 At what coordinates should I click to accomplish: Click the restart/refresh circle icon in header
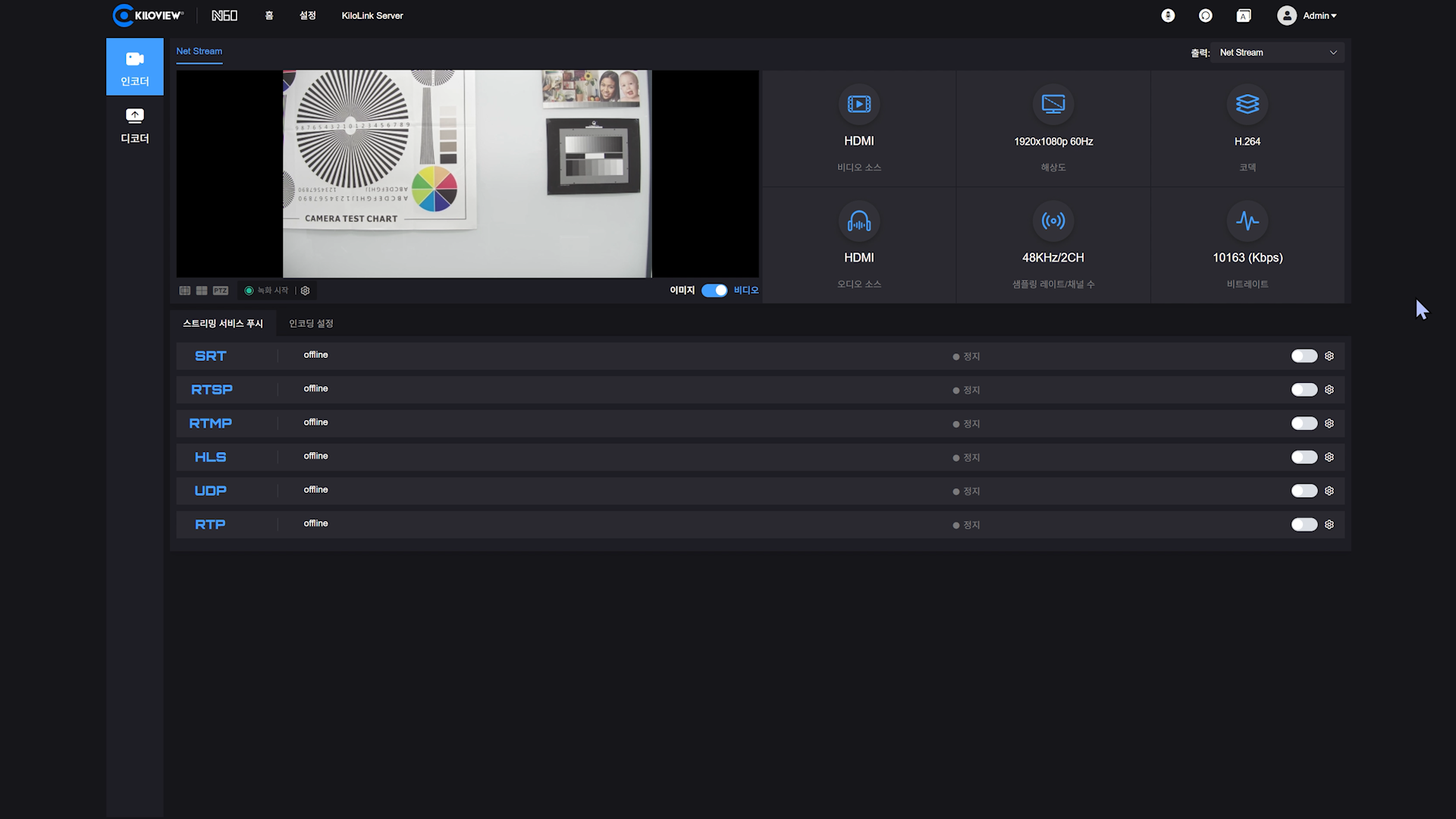point(1206,16)
